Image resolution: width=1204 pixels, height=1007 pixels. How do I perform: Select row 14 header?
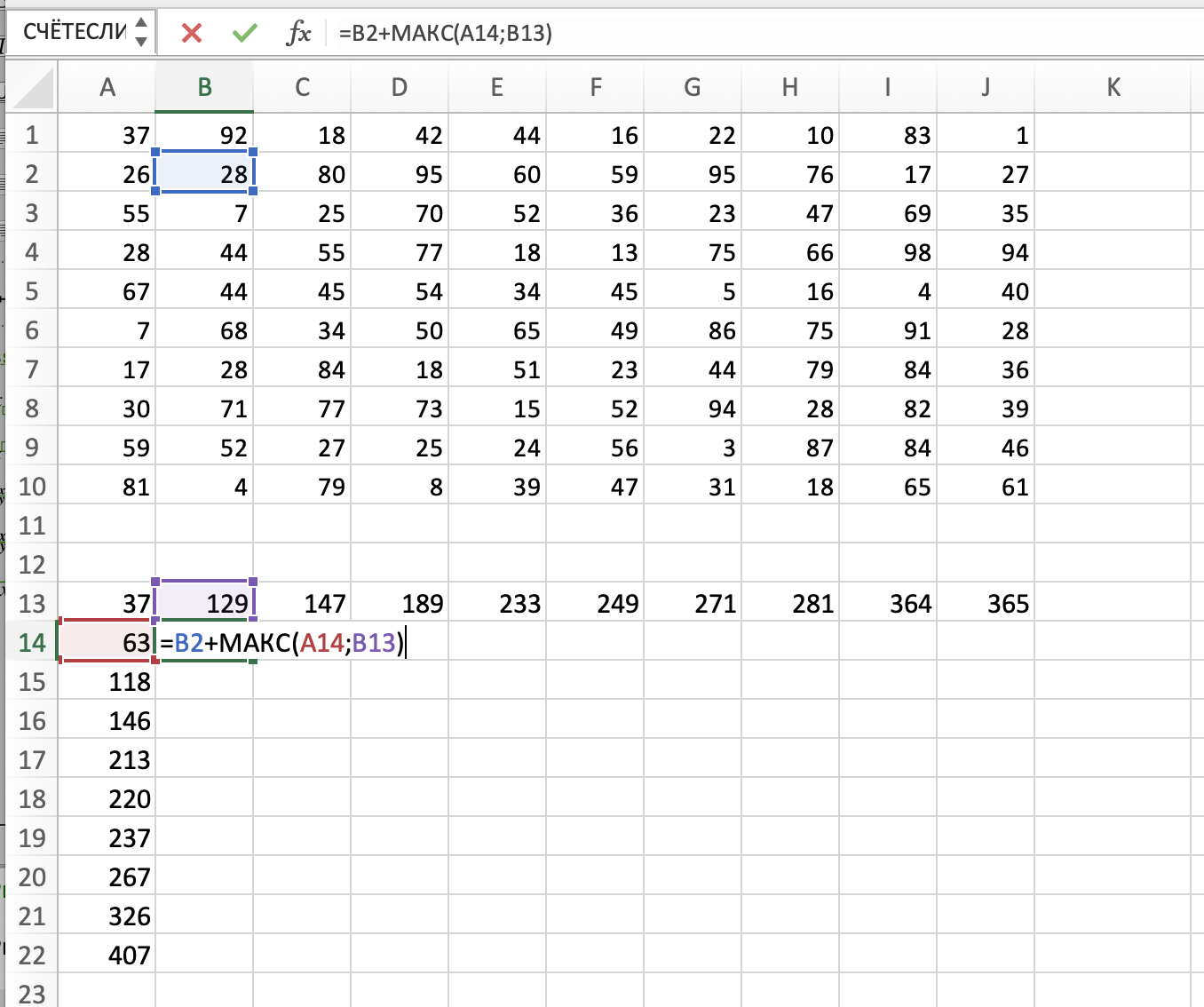click(32, 642)
